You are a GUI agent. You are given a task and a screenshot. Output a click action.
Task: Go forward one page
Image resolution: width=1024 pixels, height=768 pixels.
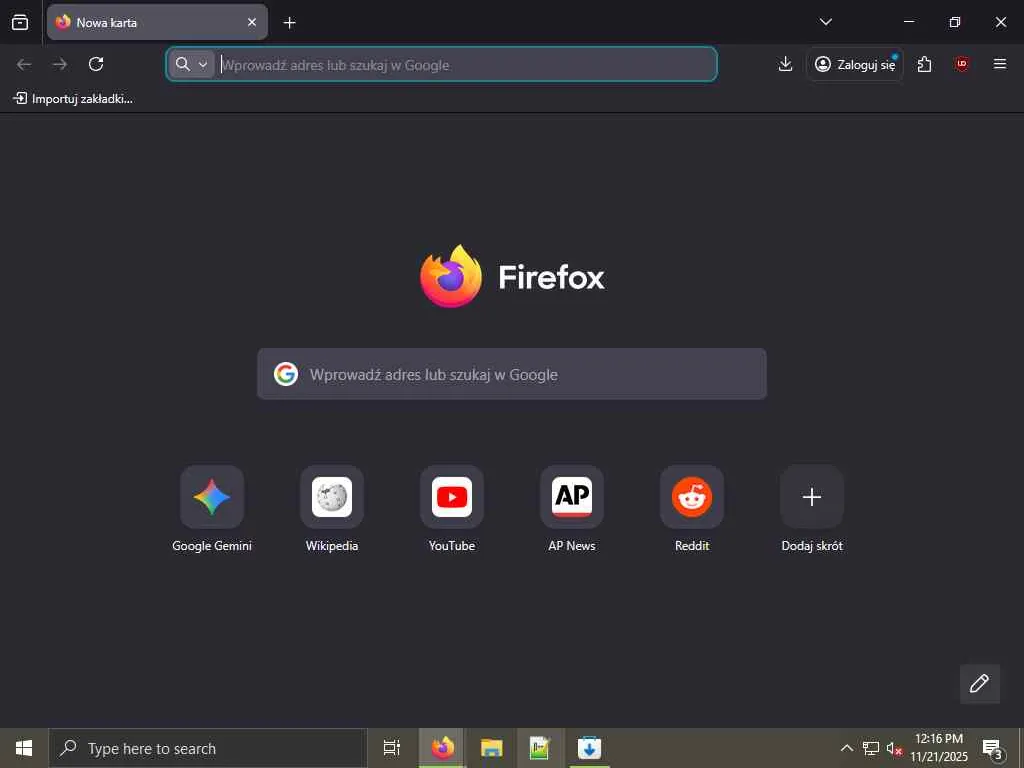click(x=60, y=64)
